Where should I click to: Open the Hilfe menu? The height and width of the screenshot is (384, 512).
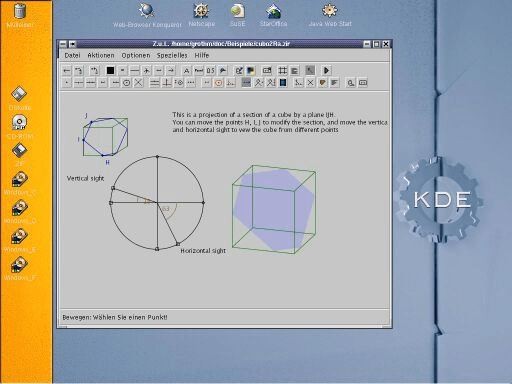click(x=202, y=55)
